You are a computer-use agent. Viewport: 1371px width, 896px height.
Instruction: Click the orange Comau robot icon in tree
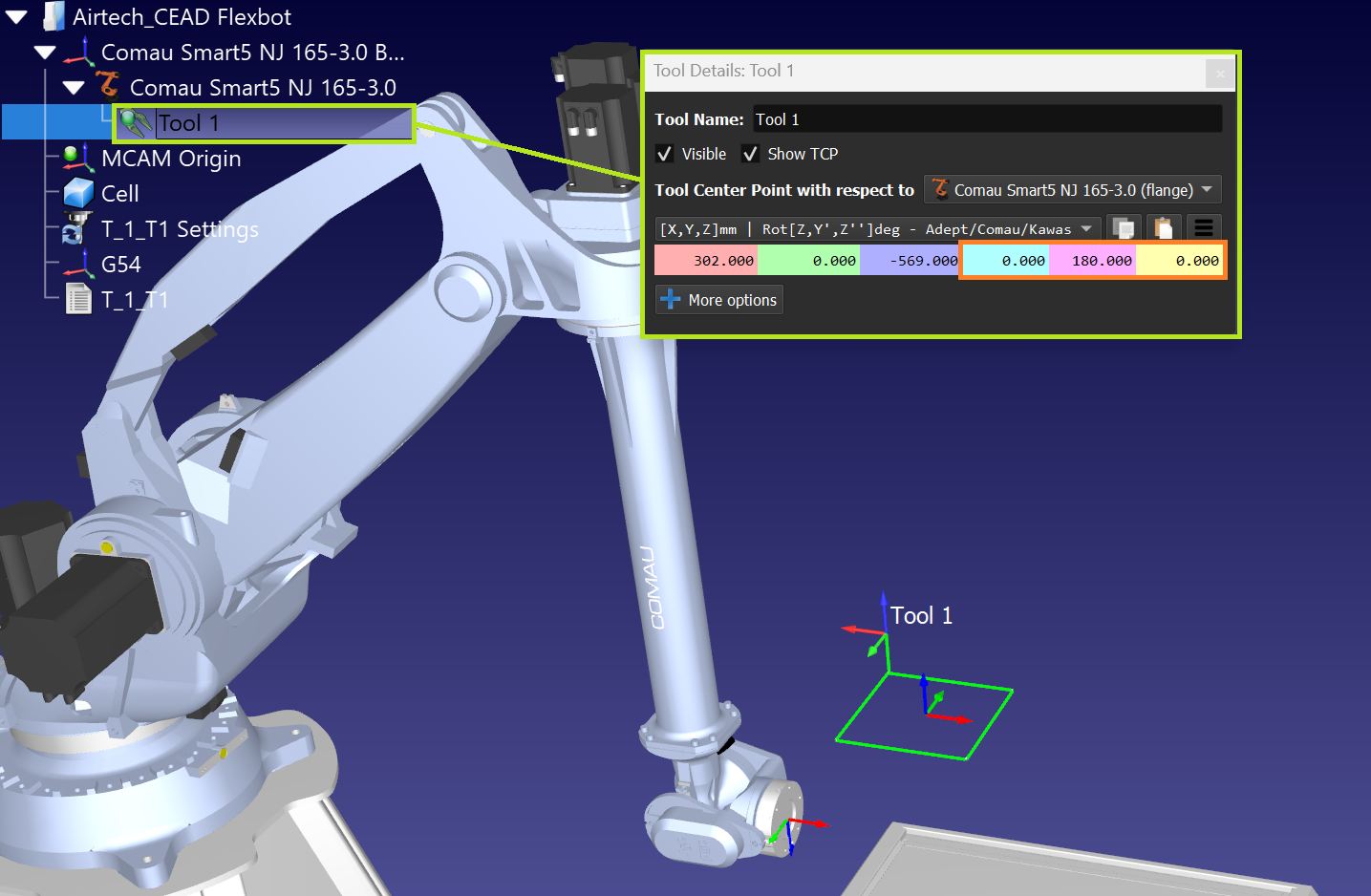pyautogui.click(x=109, y=86)
